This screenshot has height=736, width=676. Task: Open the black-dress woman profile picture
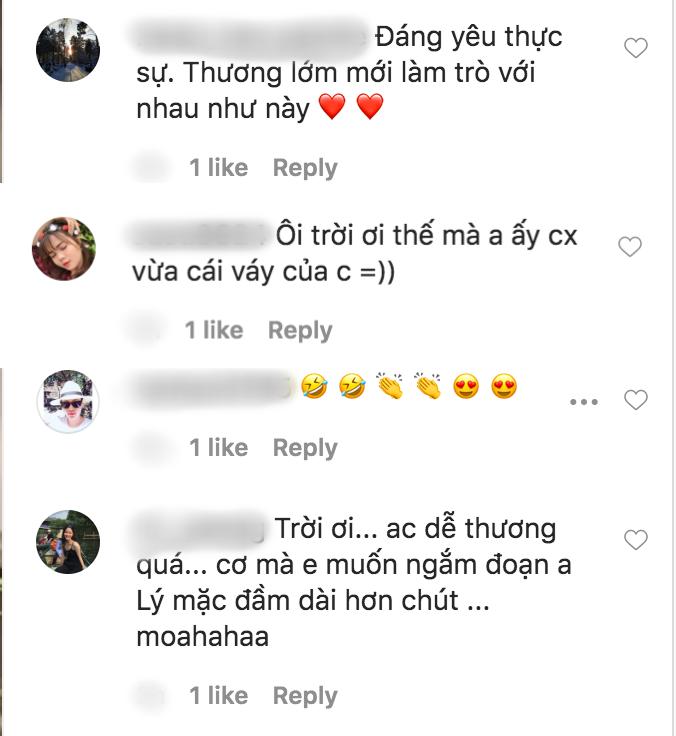[x=68, y=542]
